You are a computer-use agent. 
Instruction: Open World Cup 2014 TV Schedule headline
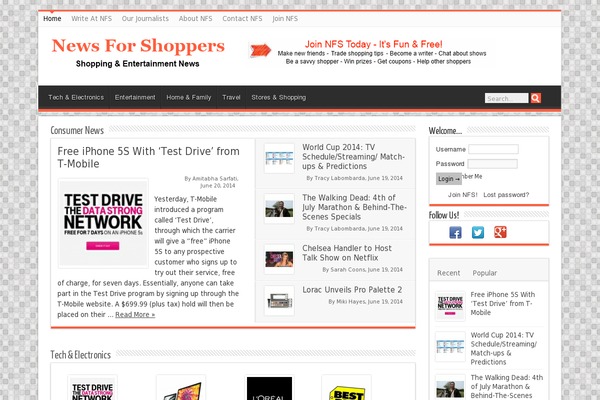pyautogui.click(x=353, y=157)
